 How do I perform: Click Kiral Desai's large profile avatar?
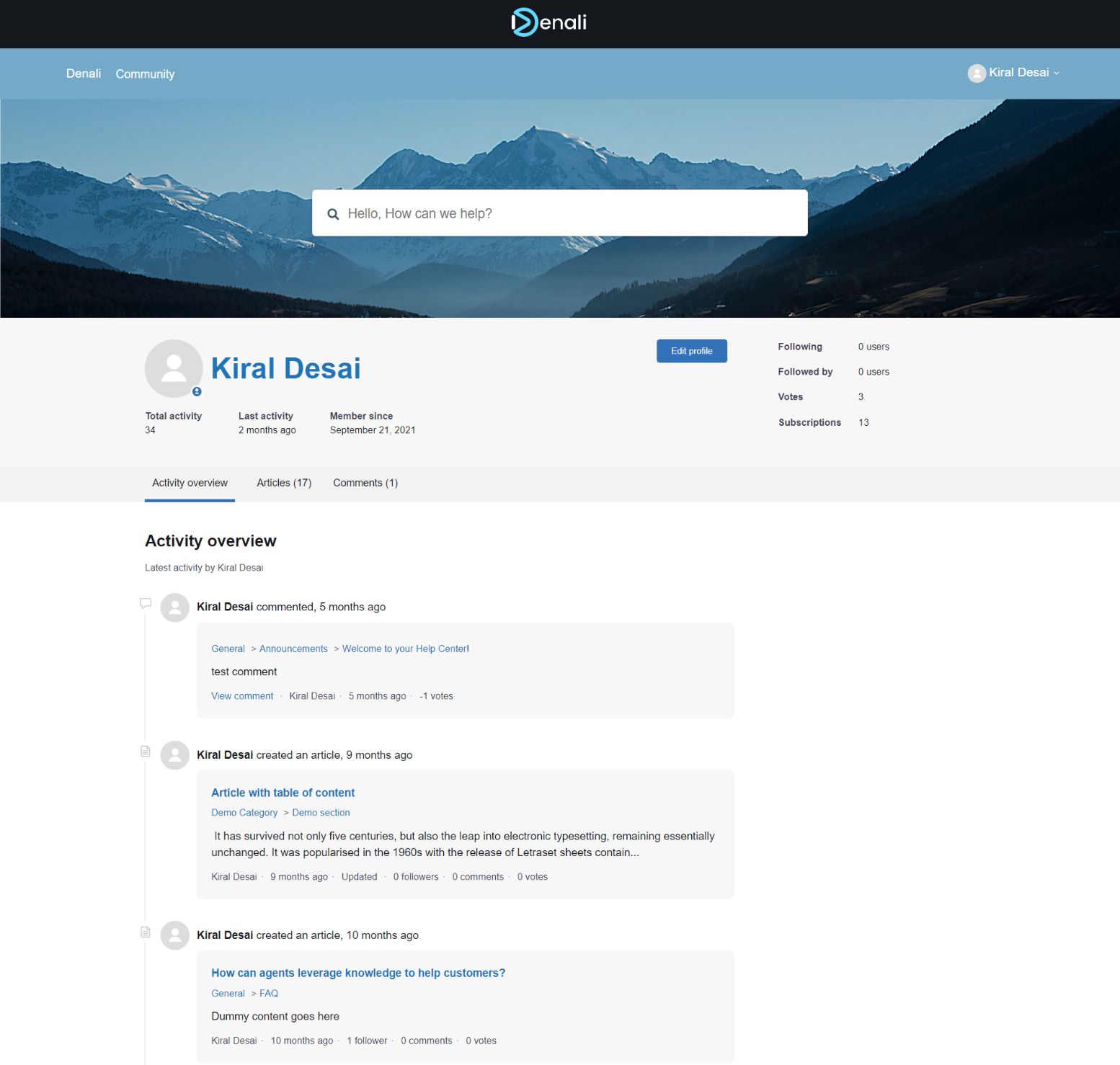174,368
